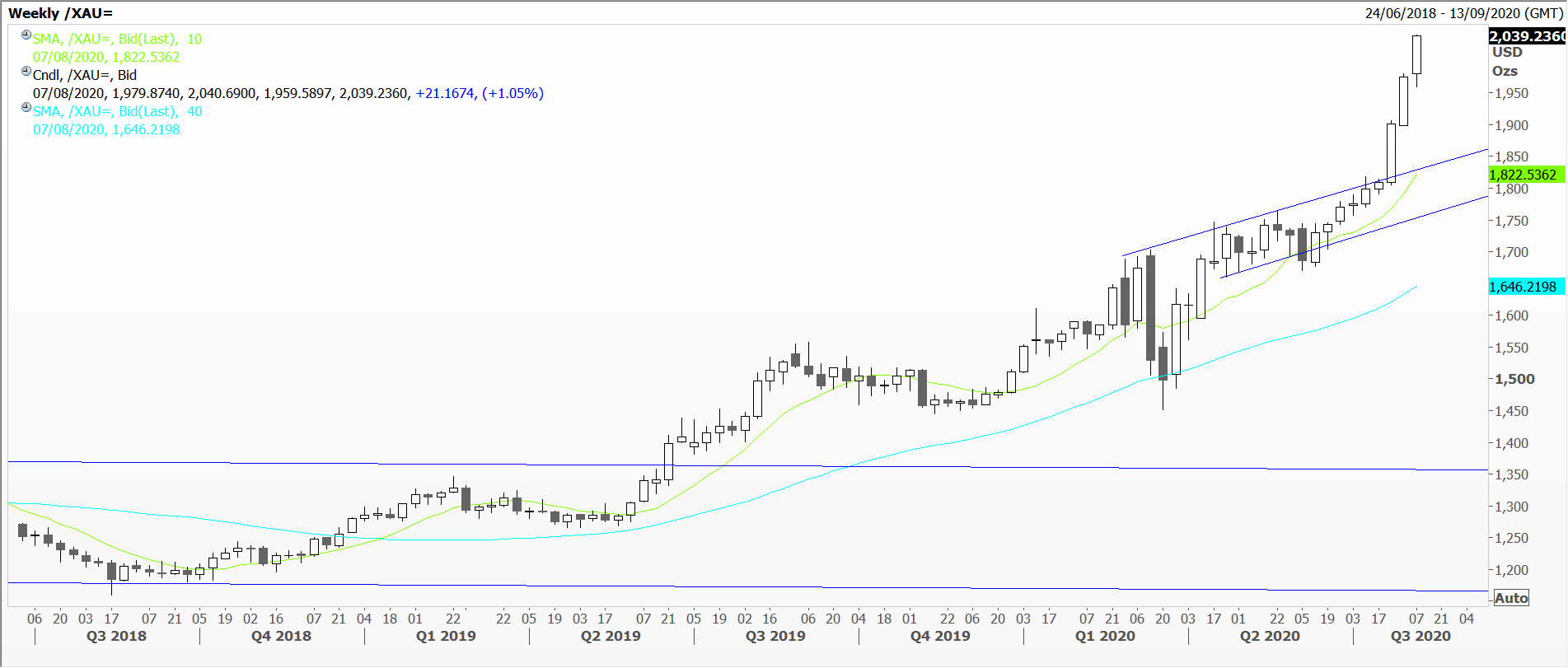Click the 1,500 price axis label
Image resolution: width=1568 pixels, height=668 pixels.
point(1515,379)
